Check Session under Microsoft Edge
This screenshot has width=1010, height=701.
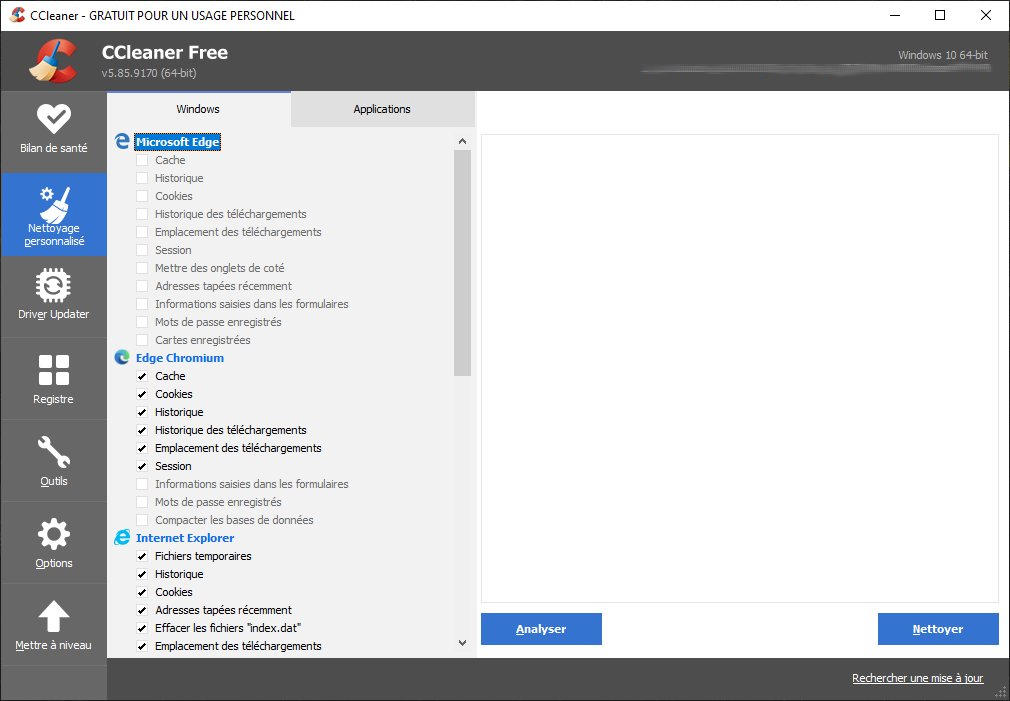click(142, 251)
